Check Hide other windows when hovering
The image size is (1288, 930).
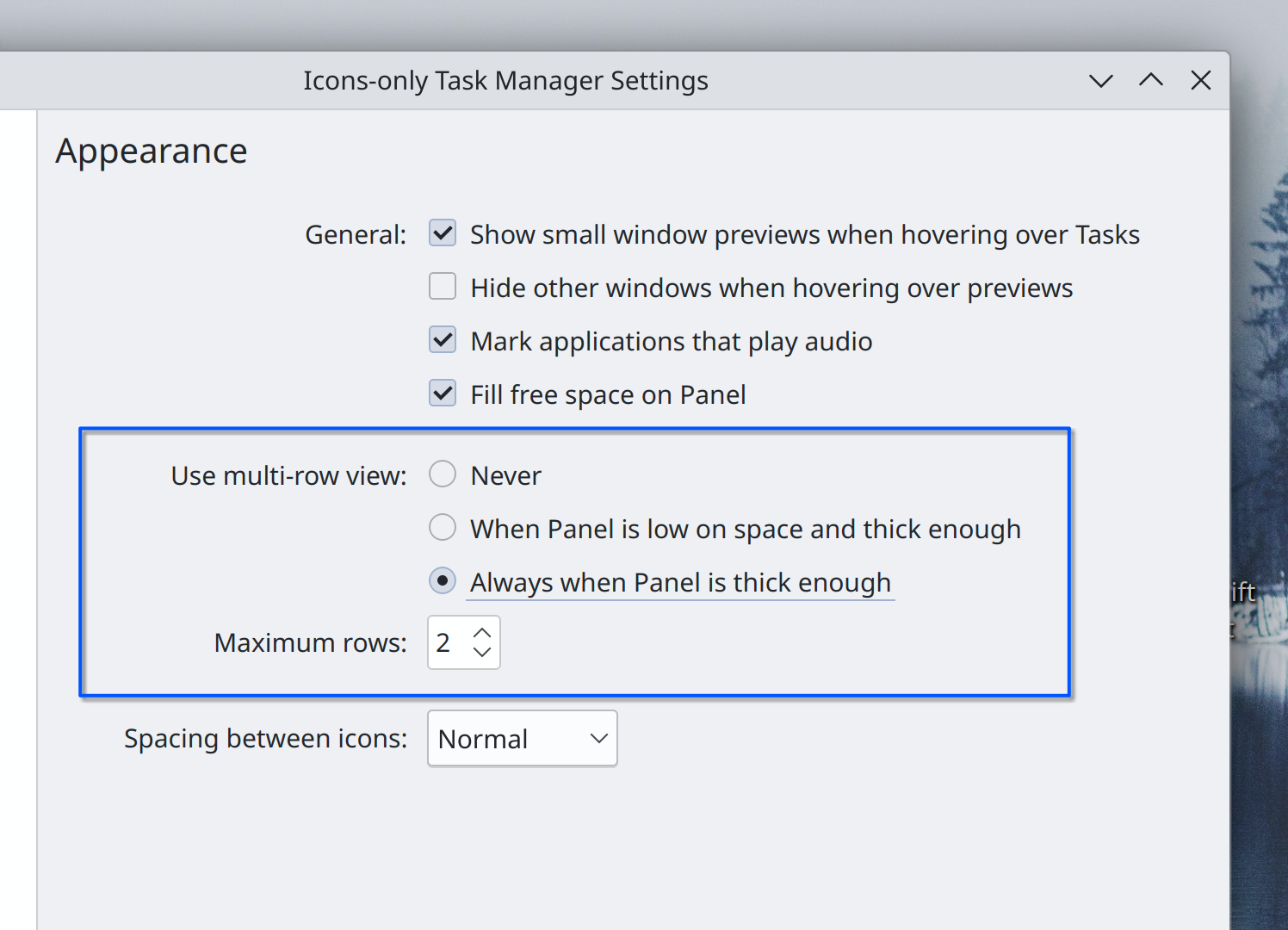pos(443,287)
